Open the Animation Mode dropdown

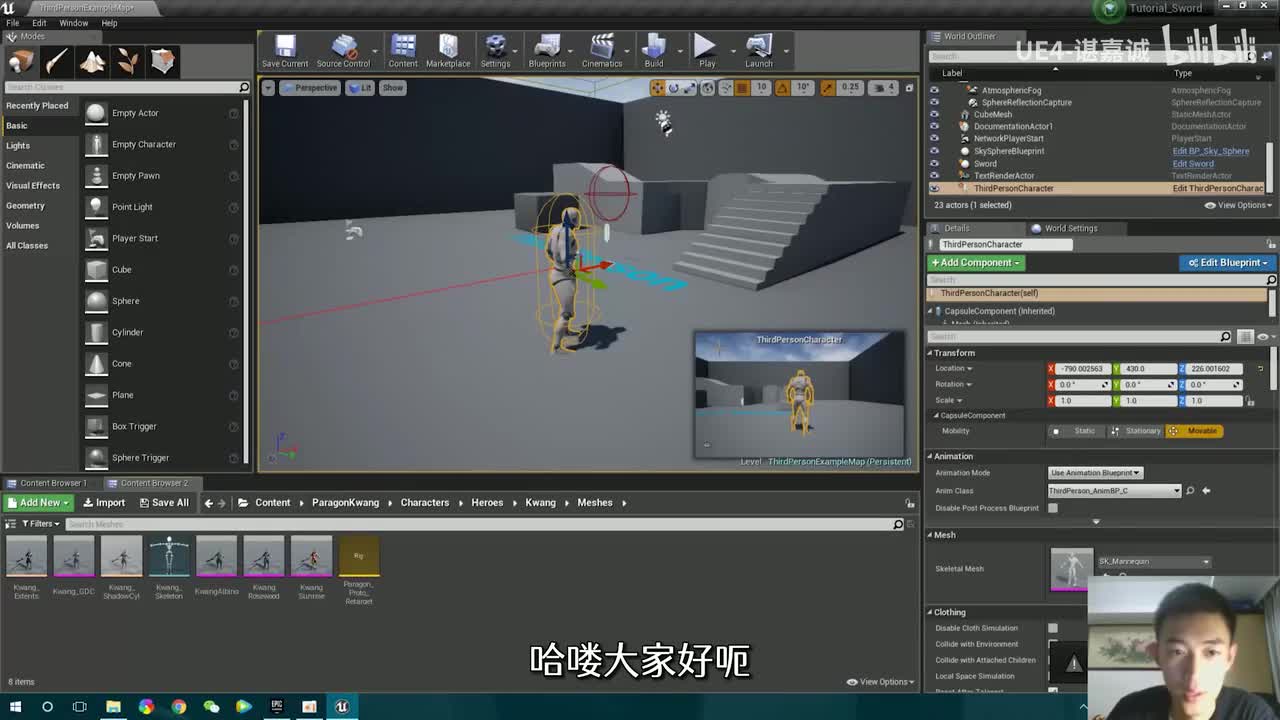point(1095,473)
